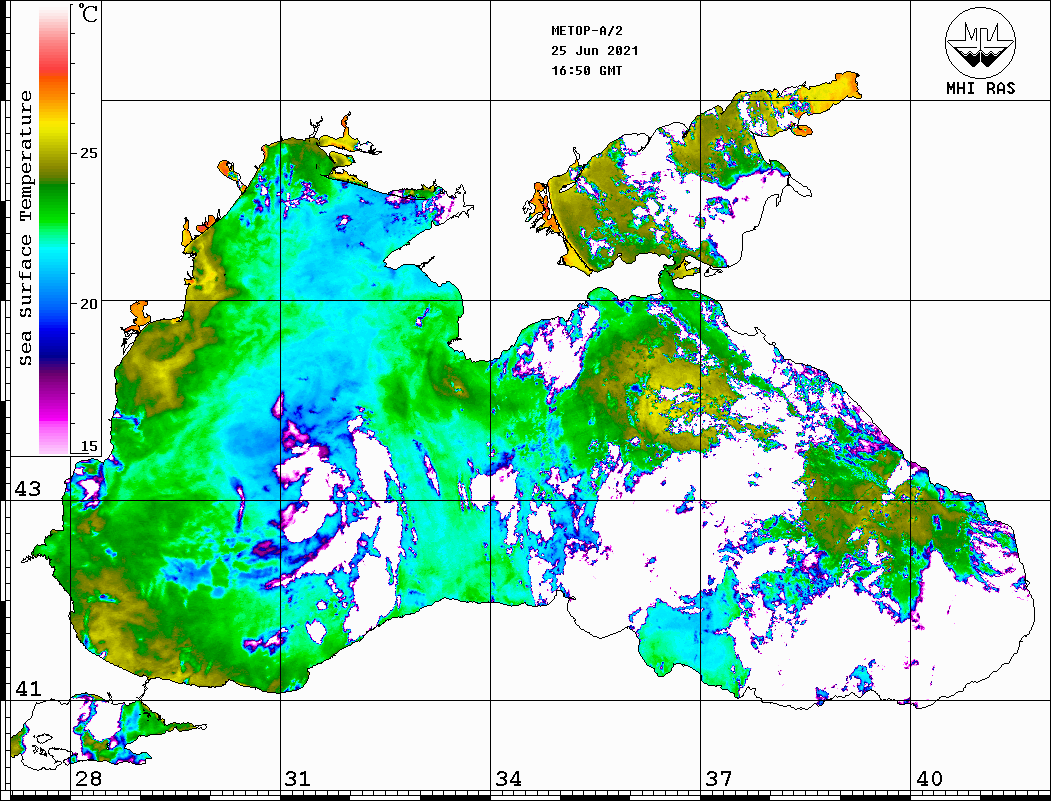
Task: Click the '16:50 GMT' time text
Action: click(586, 71)
